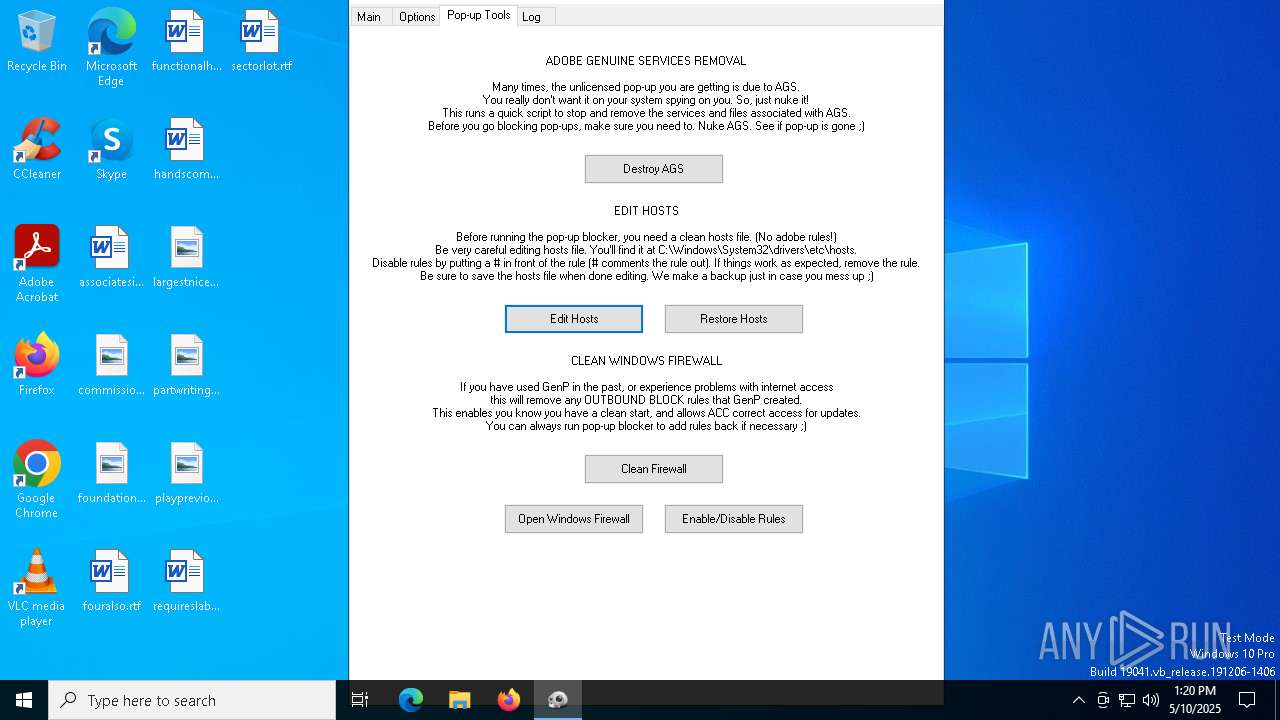
Task: Open the CCleaner desktop shortcut
Action: click(37, 149)
